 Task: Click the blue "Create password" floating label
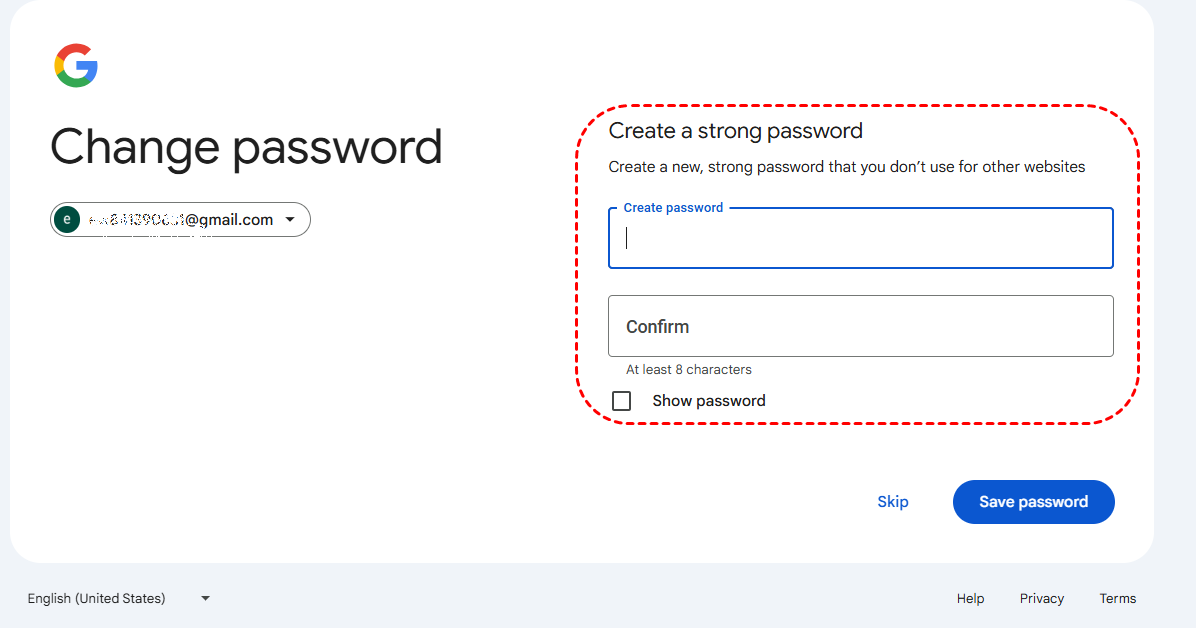coord(673,208)
